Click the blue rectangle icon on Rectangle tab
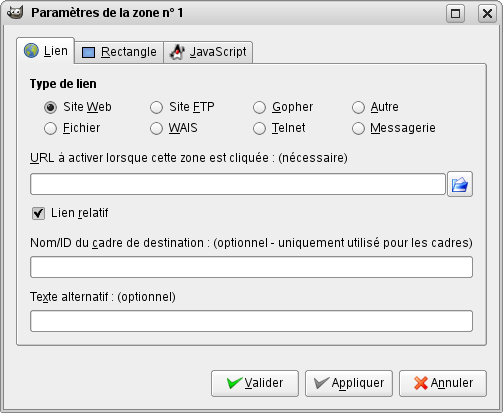The width and height of the screenshot is (503, 413). 88,52
